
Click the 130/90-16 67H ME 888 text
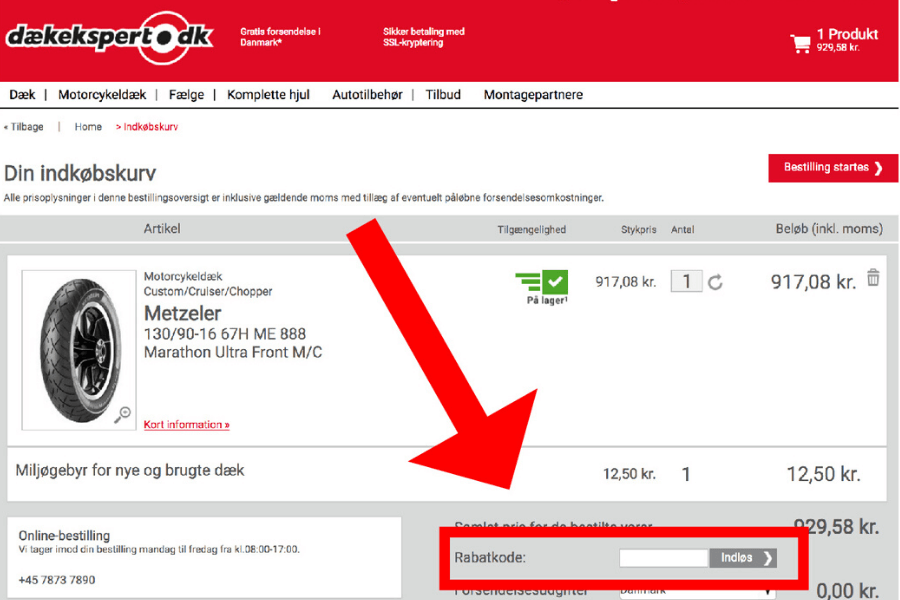(x=225, y=334)
